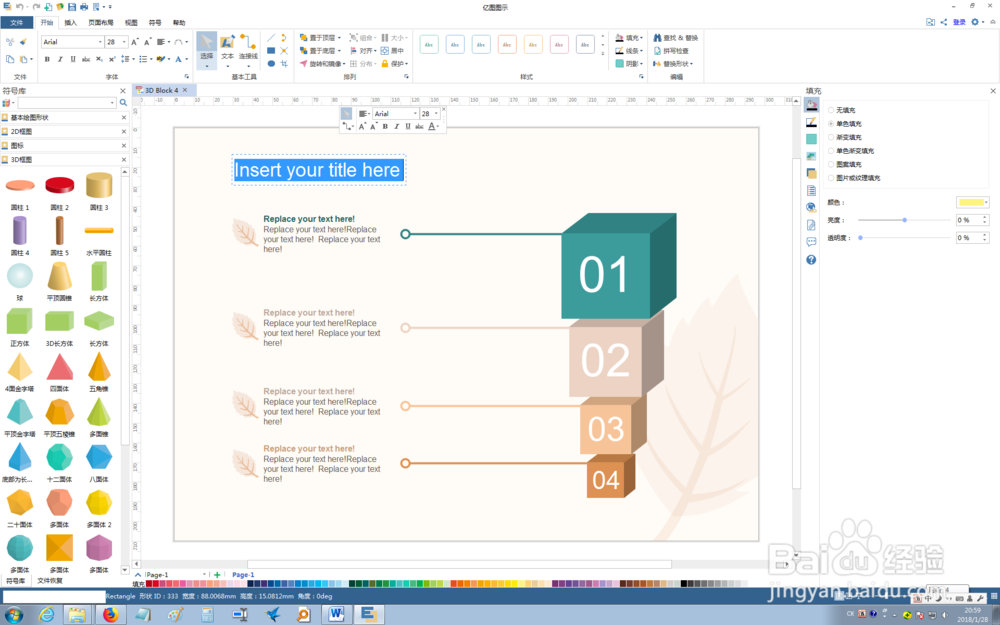Close the 3D Block 4 document tab
The image size is (1000, 625).
(185, 90)
